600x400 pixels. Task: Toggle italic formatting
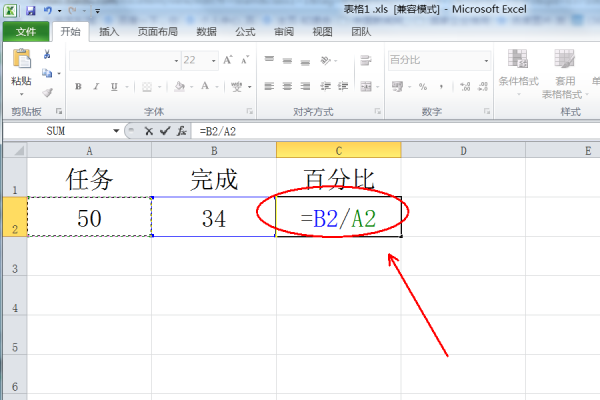tap(96, 87)
